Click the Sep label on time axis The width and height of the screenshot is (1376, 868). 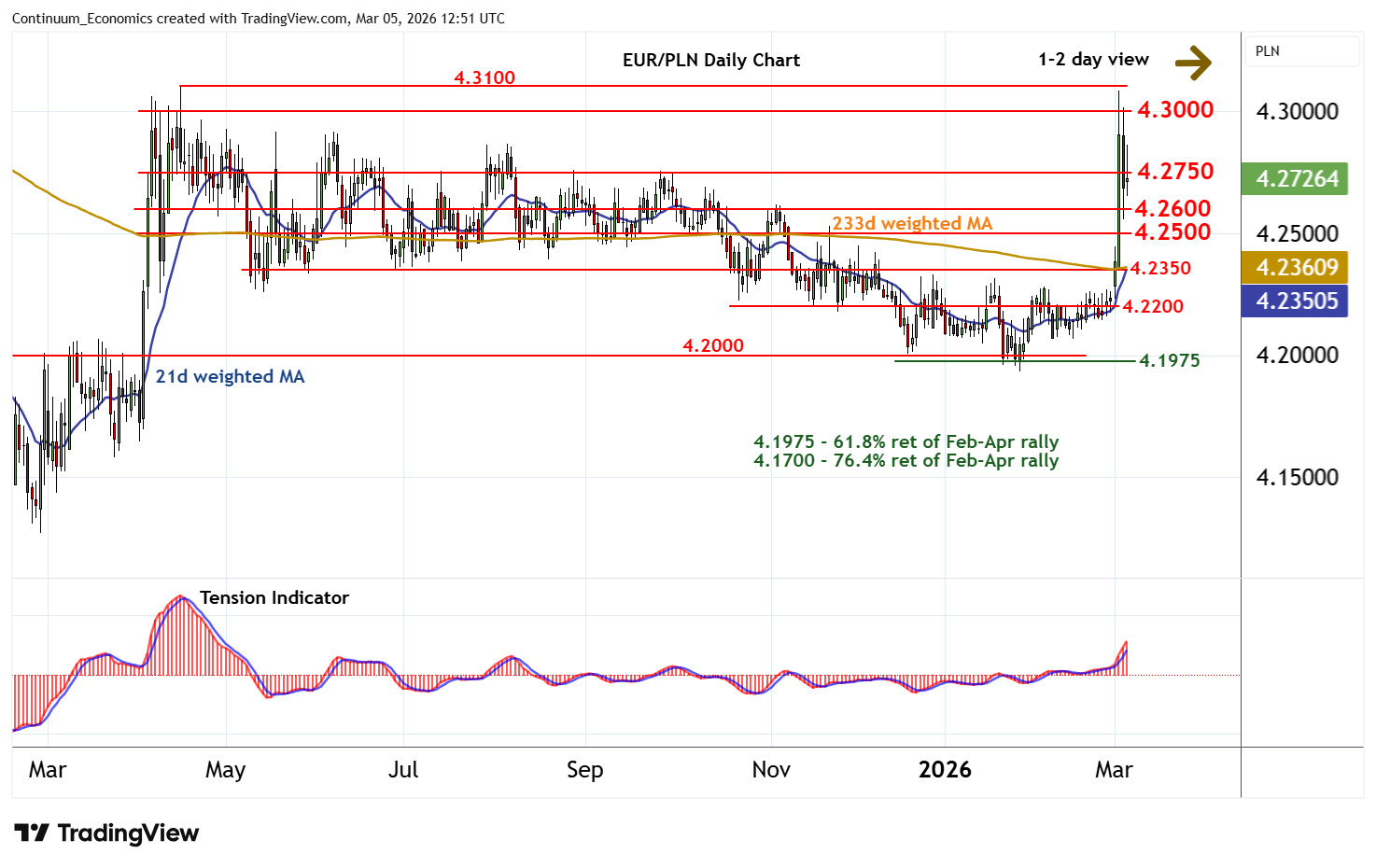[585, 770]
